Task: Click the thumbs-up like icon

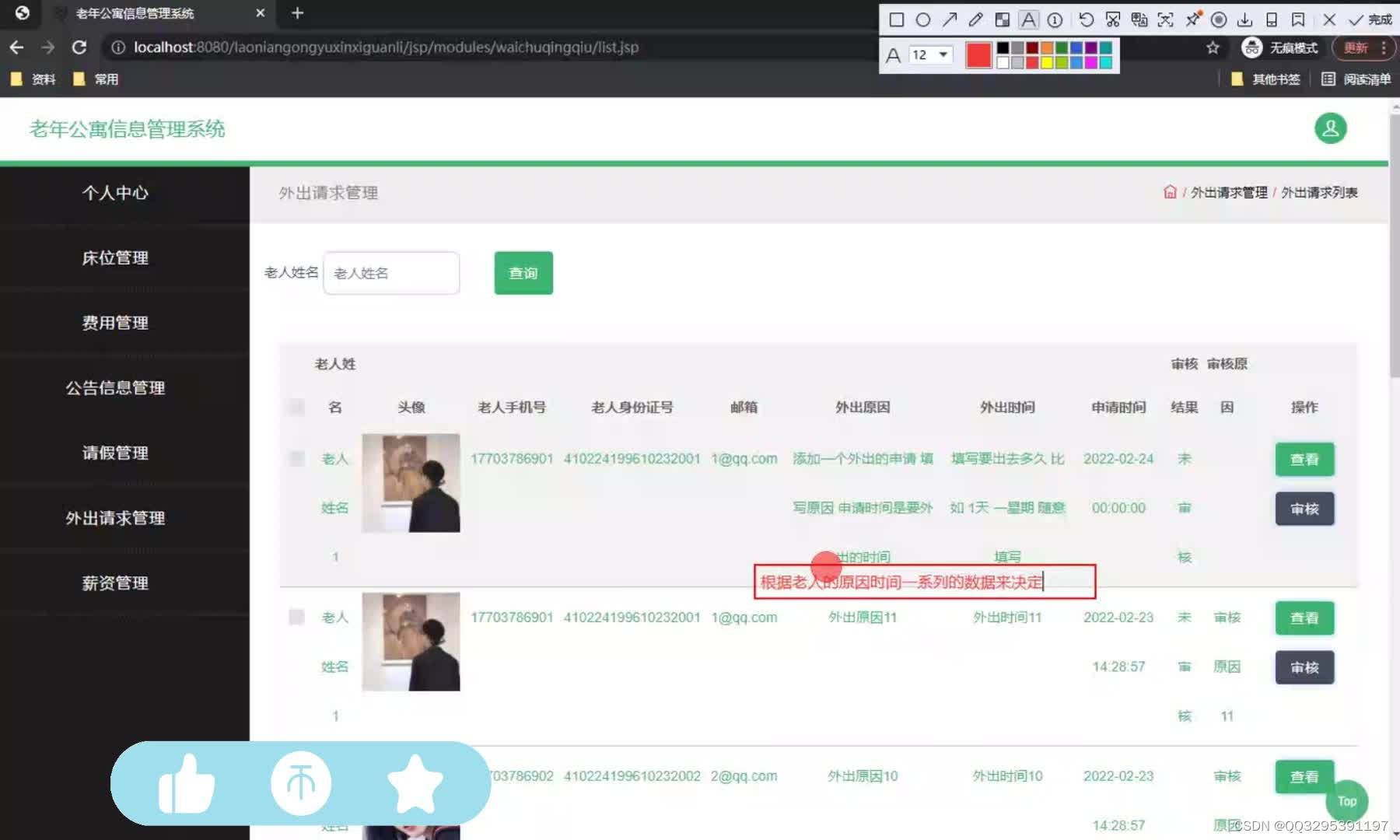Action: pyautogui.click(x=187, y=784)
